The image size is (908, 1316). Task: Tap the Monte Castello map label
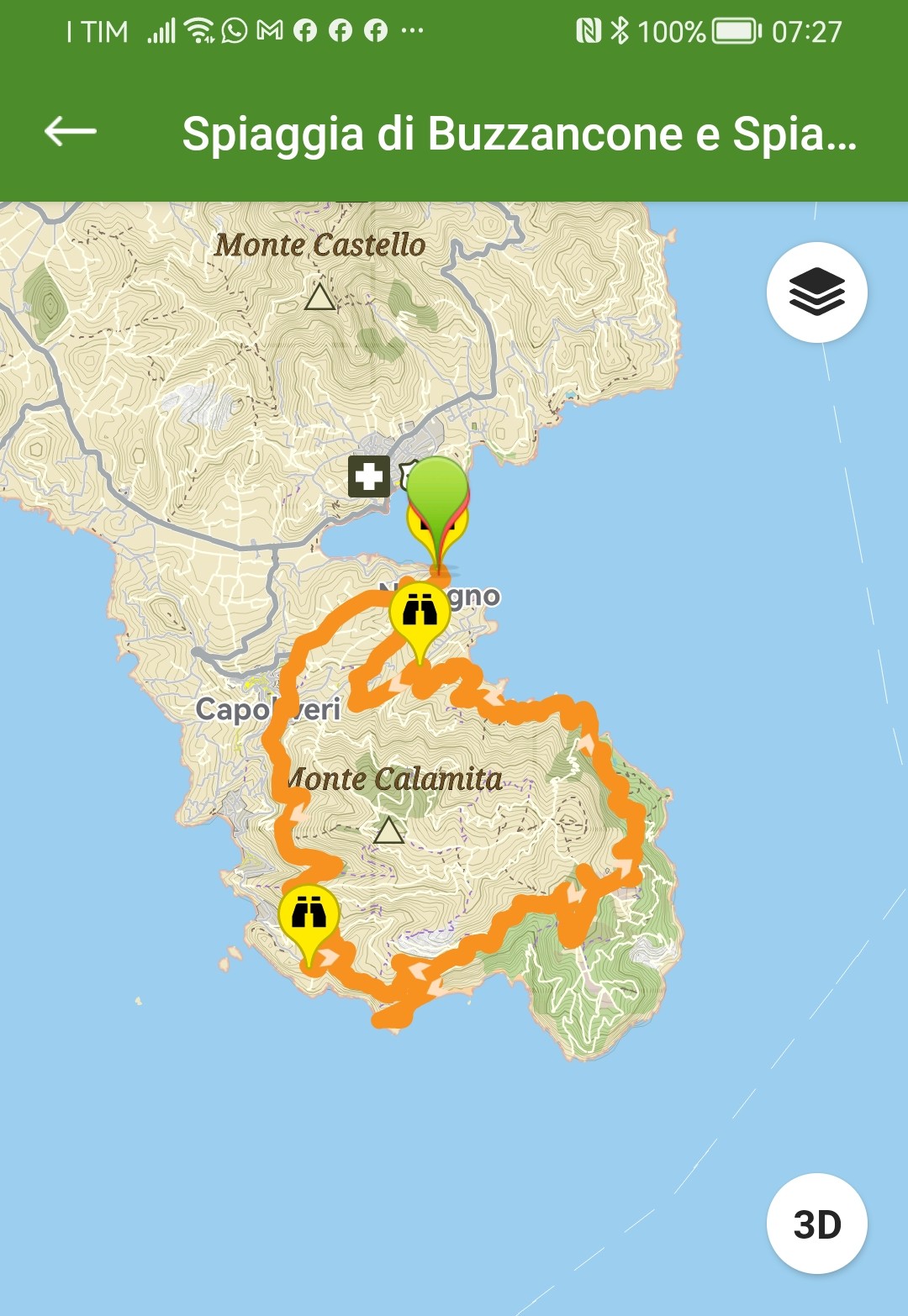[319, 245]
